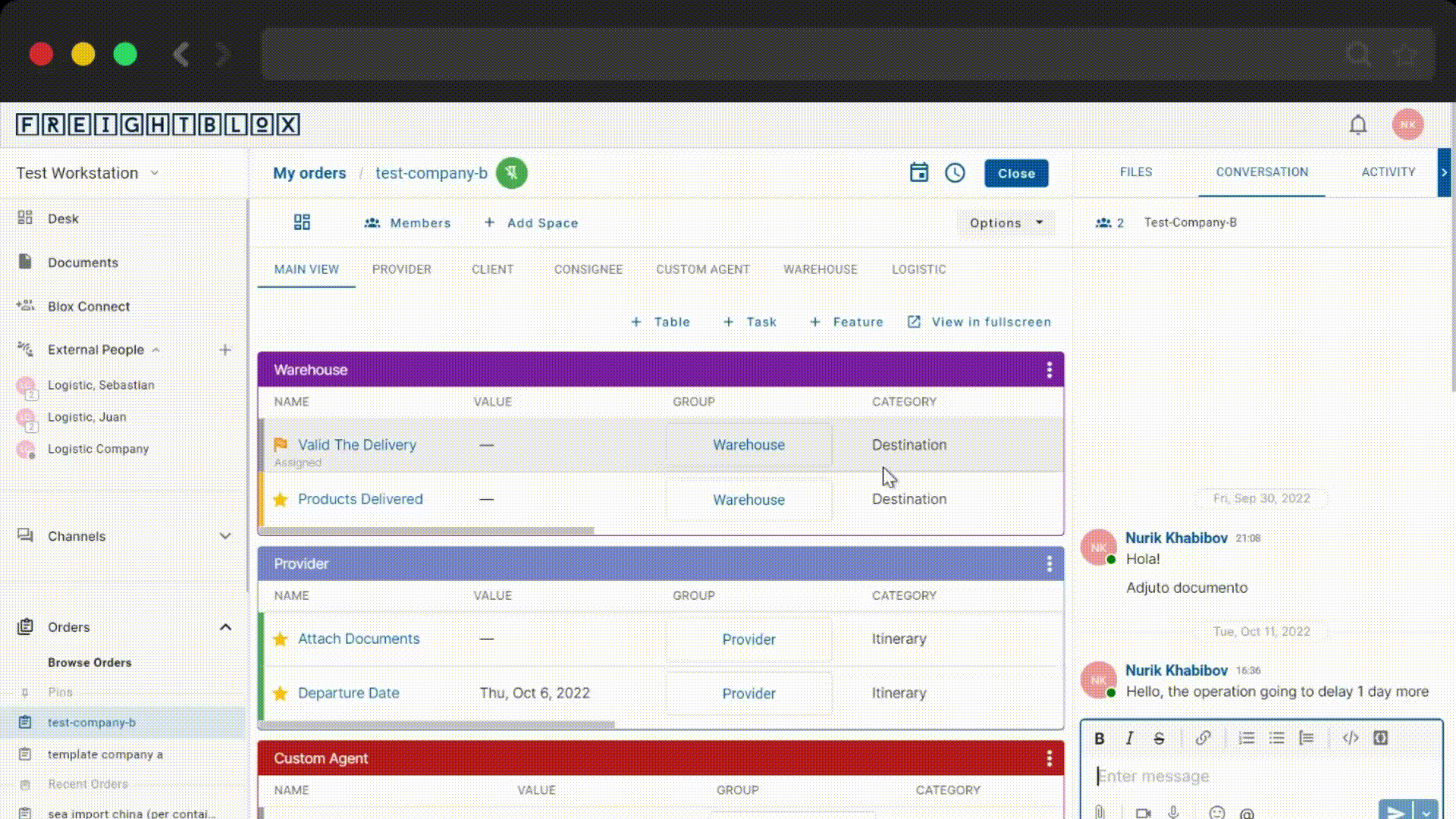This screenshot has height=819, width=1456.
Task: Open Blox Connect in the sidebar
Action: click(x=89, y=306)
